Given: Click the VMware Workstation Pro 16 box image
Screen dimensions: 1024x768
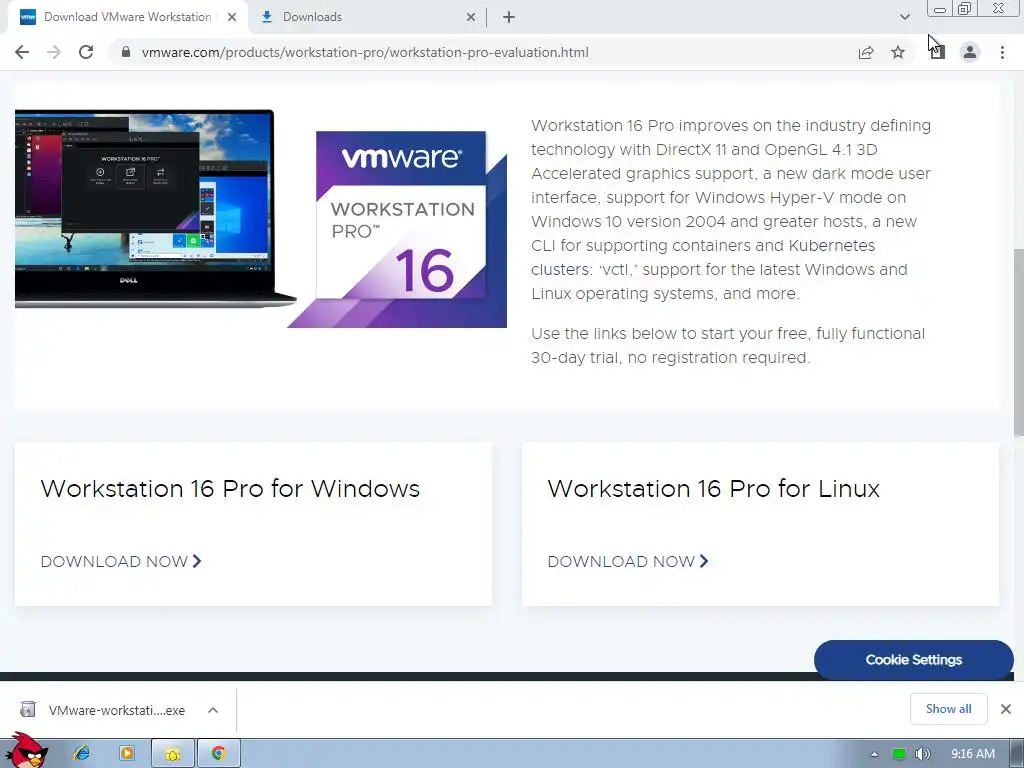Looking at the screenshot, I should pyautogui.click(x=398, y=229).
